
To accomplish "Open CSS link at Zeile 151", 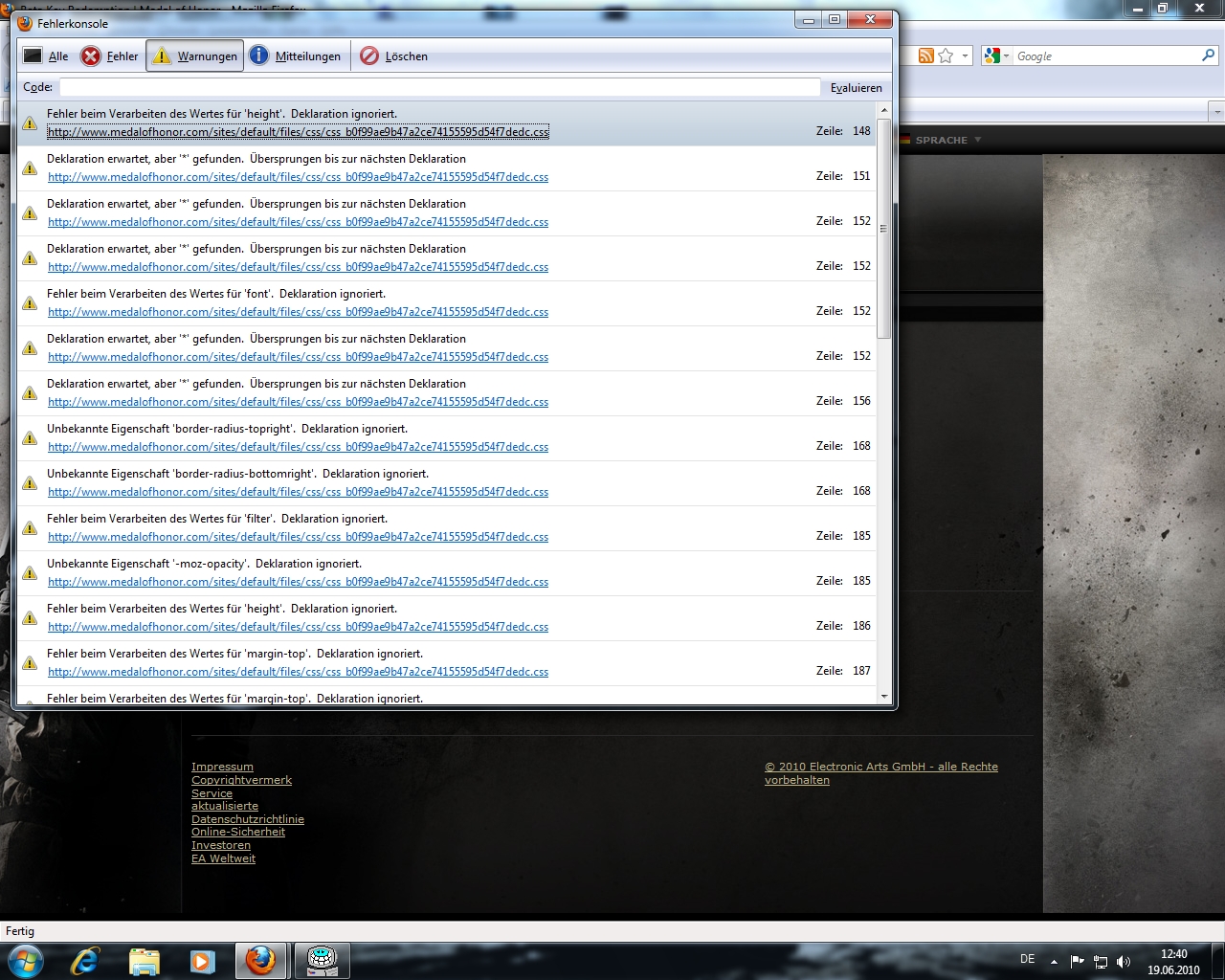I will coord(298,177).
